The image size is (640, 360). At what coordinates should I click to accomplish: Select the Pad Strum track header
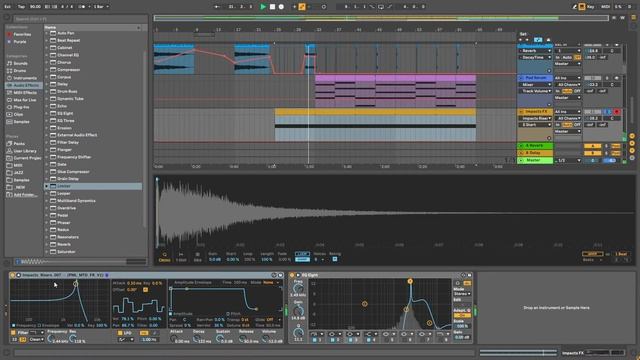(535, 78)
